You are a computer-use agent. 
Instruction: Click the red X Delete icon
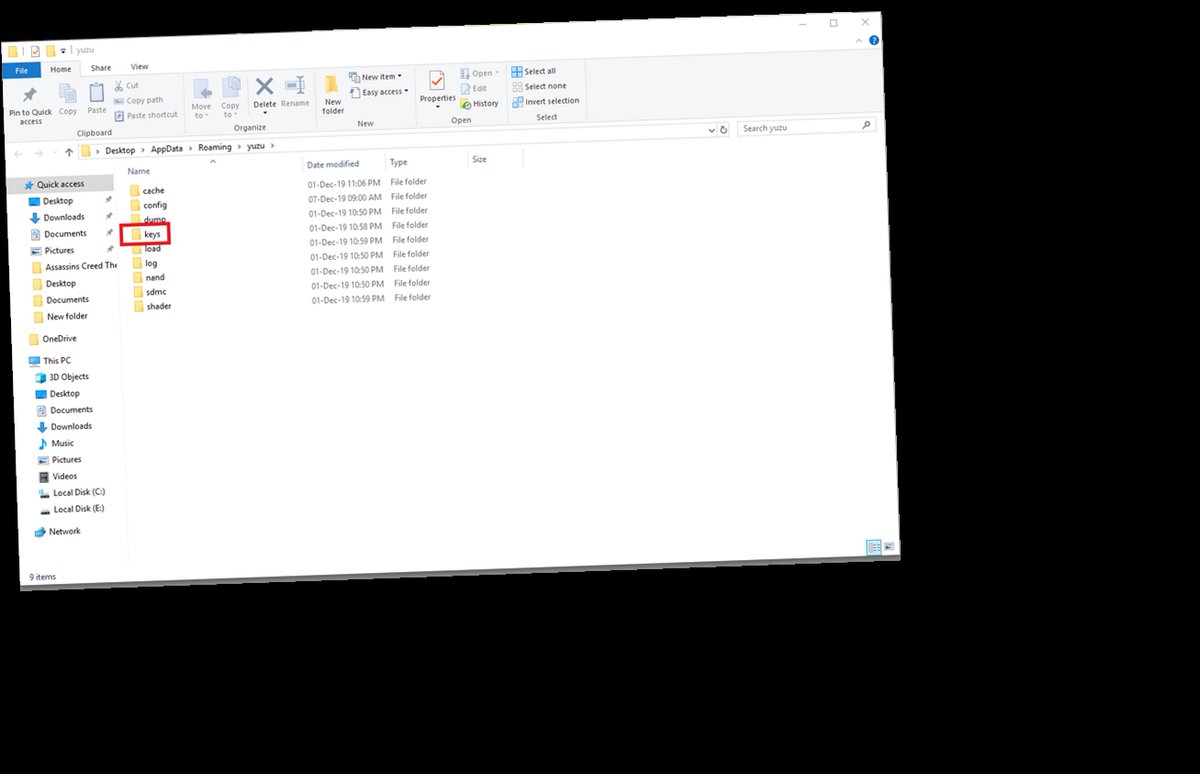point(264,86)
